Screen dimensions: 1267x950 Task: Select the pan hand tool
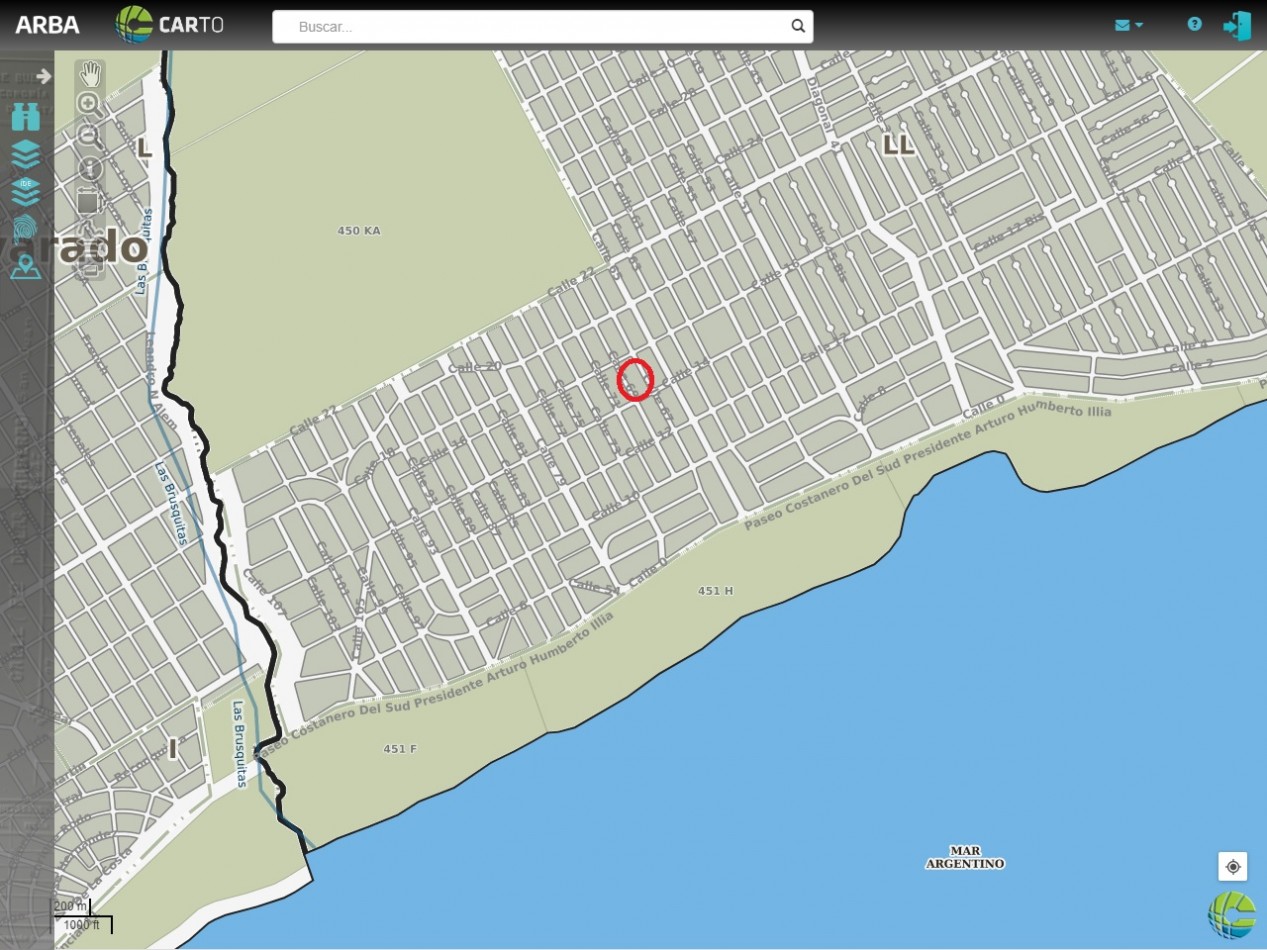click(90, 73)
